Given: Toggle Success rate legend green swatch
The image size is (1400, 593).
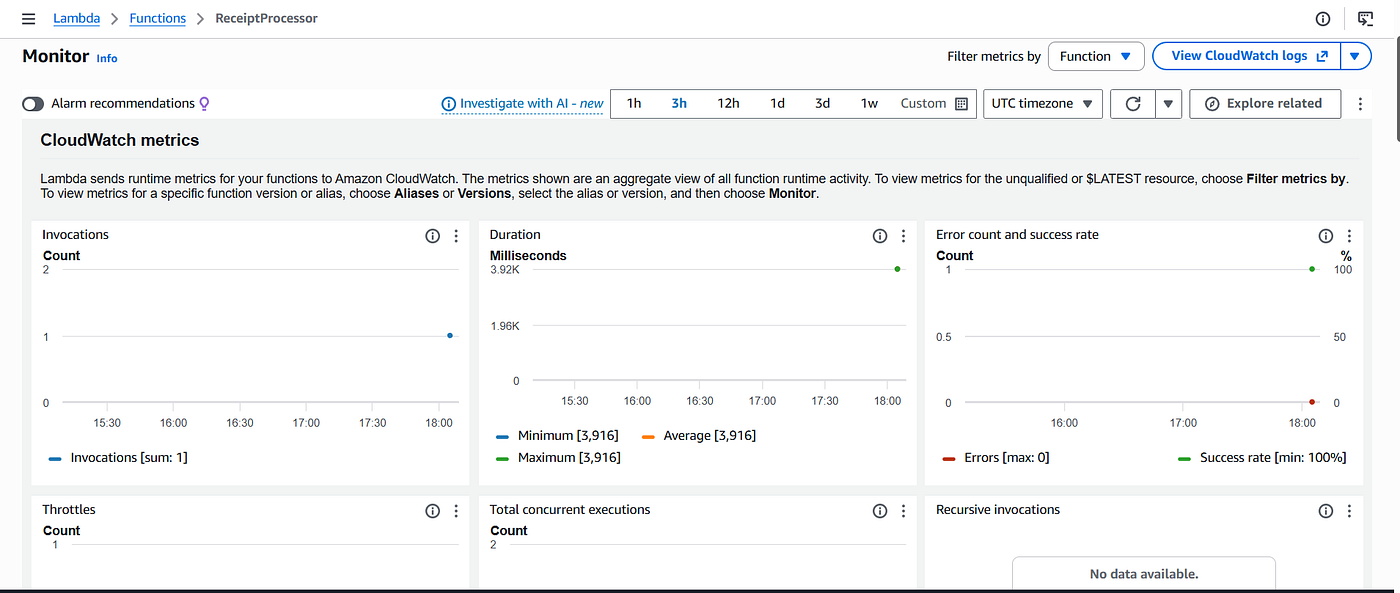Looking at the screenshot, I should point(1184,458).
